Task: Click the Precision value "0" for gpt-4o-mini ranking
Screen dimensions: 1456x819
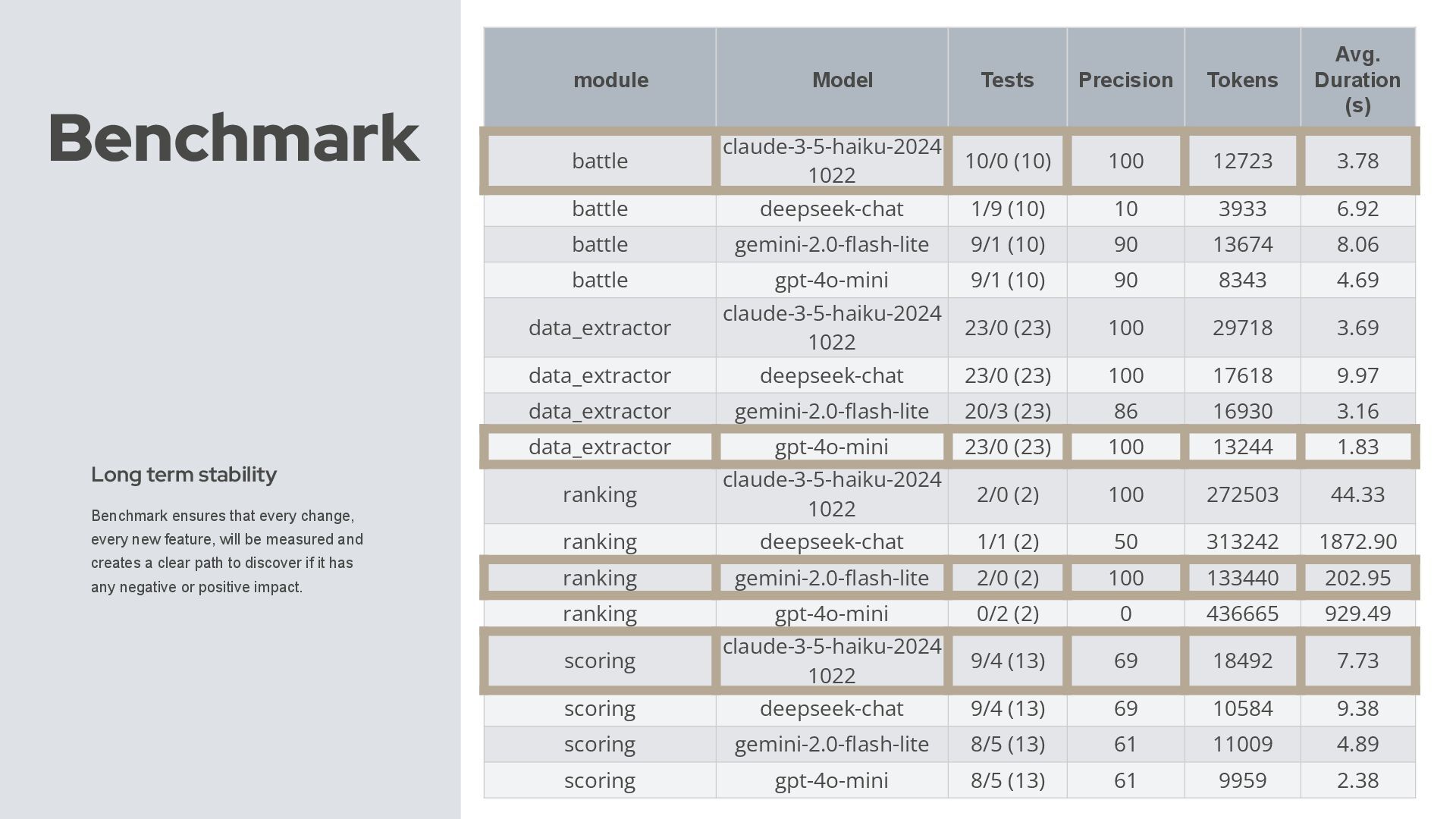Action: coord(1125,613)
